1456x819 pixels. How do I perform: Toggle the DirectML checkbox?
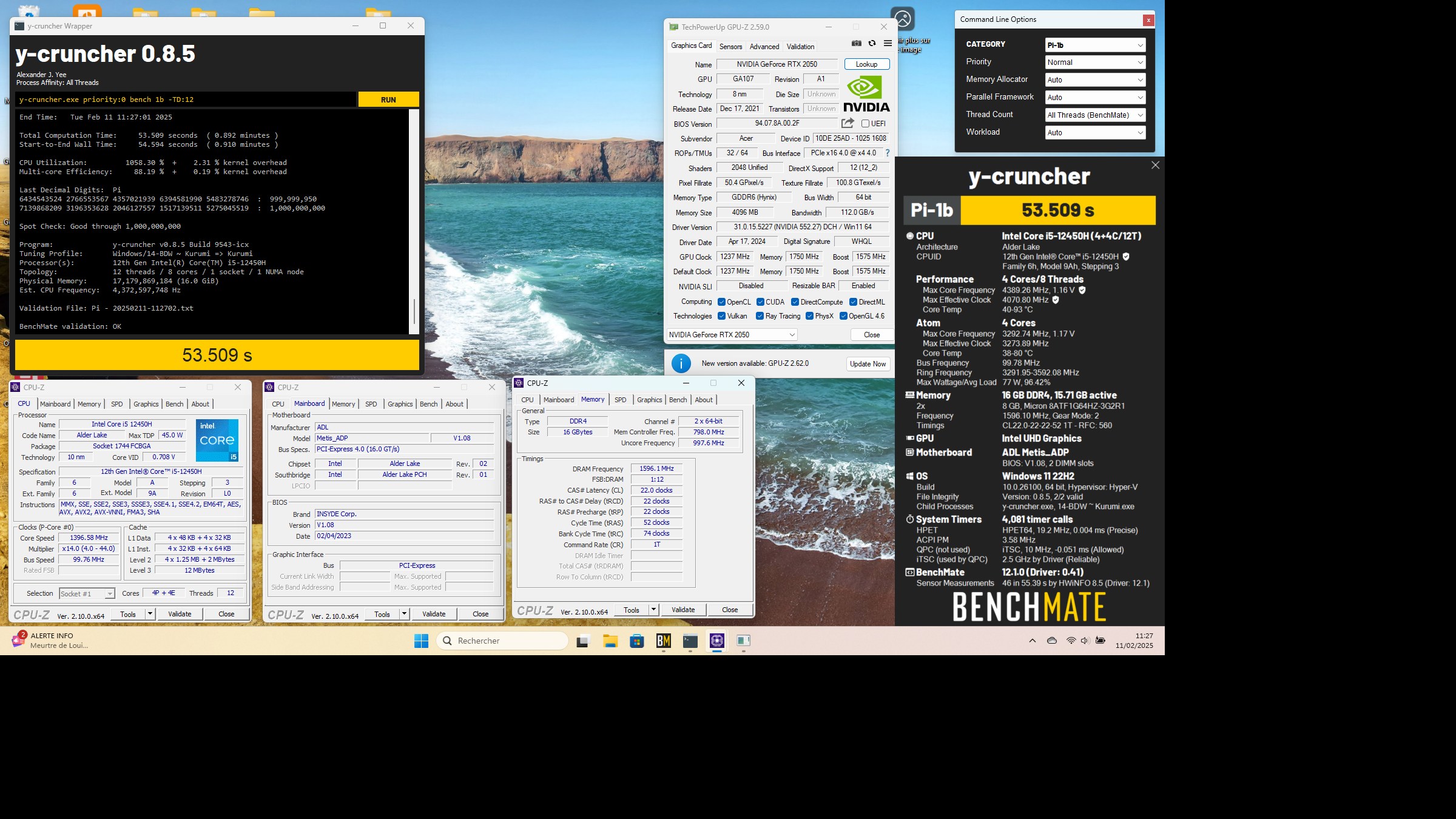[853, 302]
